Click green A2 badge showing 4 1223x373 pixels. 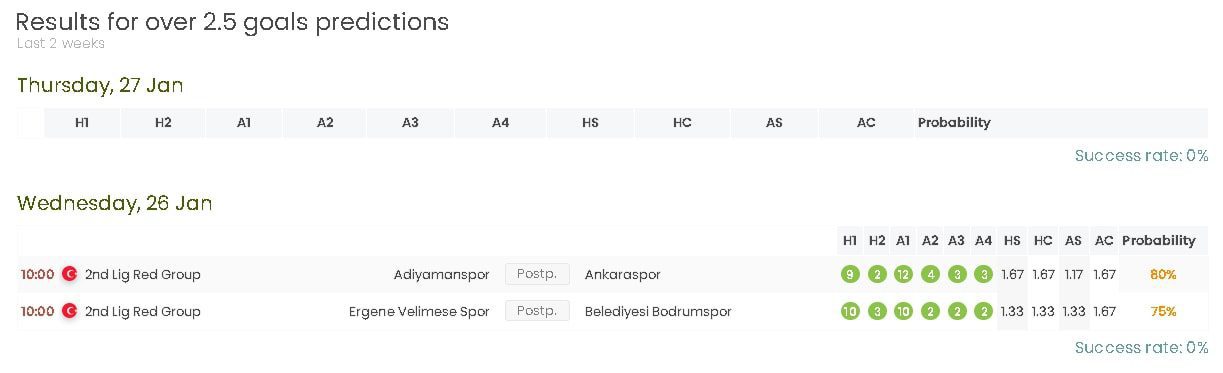pos(930,274)
